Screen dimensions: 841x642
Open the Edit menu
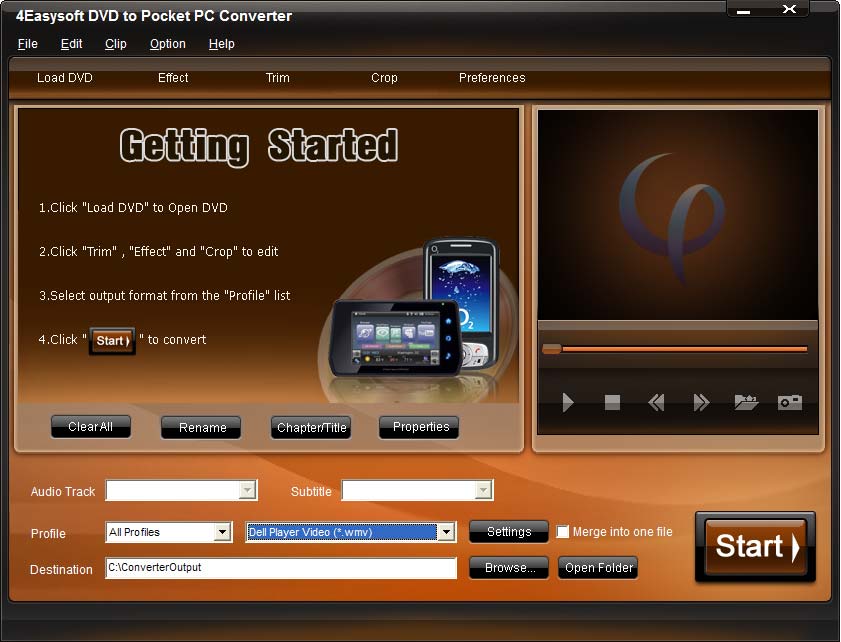point(71,44)
